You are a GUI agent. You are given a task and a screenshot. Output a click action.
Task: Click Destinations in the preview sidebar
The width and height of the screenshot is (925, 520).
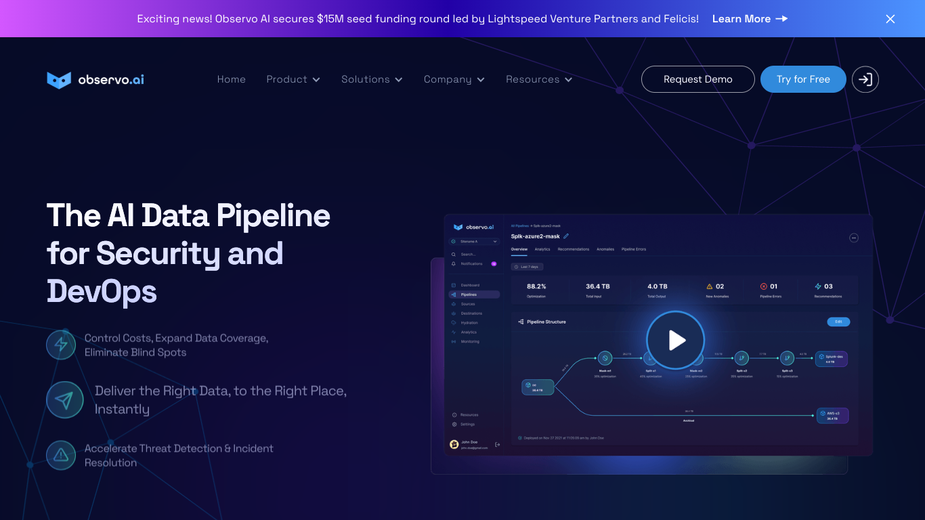click(467, 313)
